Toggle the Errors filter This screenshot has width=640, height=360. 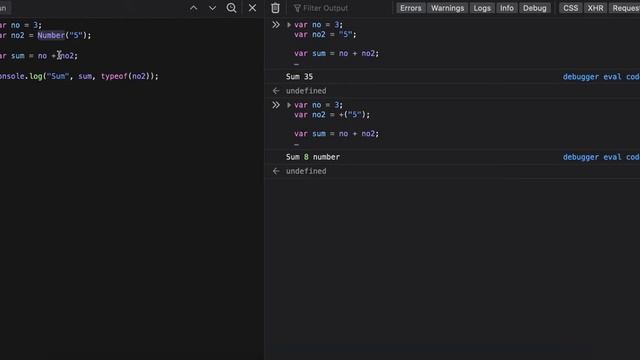click(410, 8)
